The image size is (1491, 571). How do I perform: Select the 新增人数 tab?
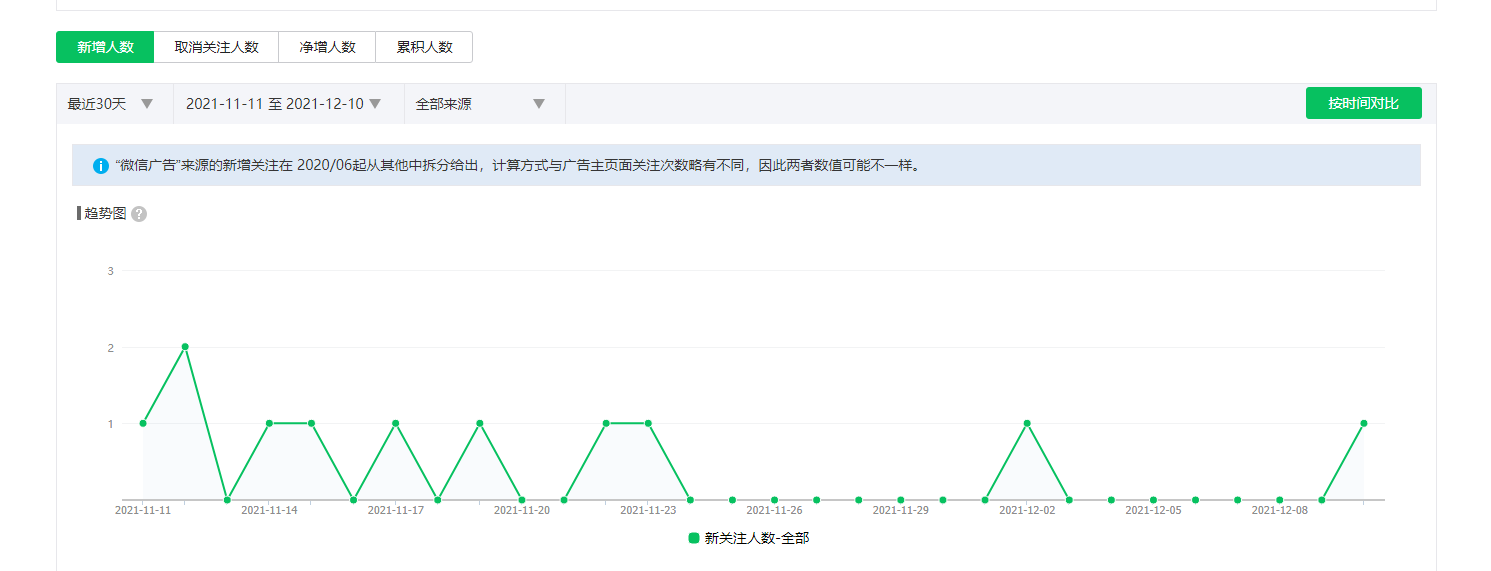[105, 47]
